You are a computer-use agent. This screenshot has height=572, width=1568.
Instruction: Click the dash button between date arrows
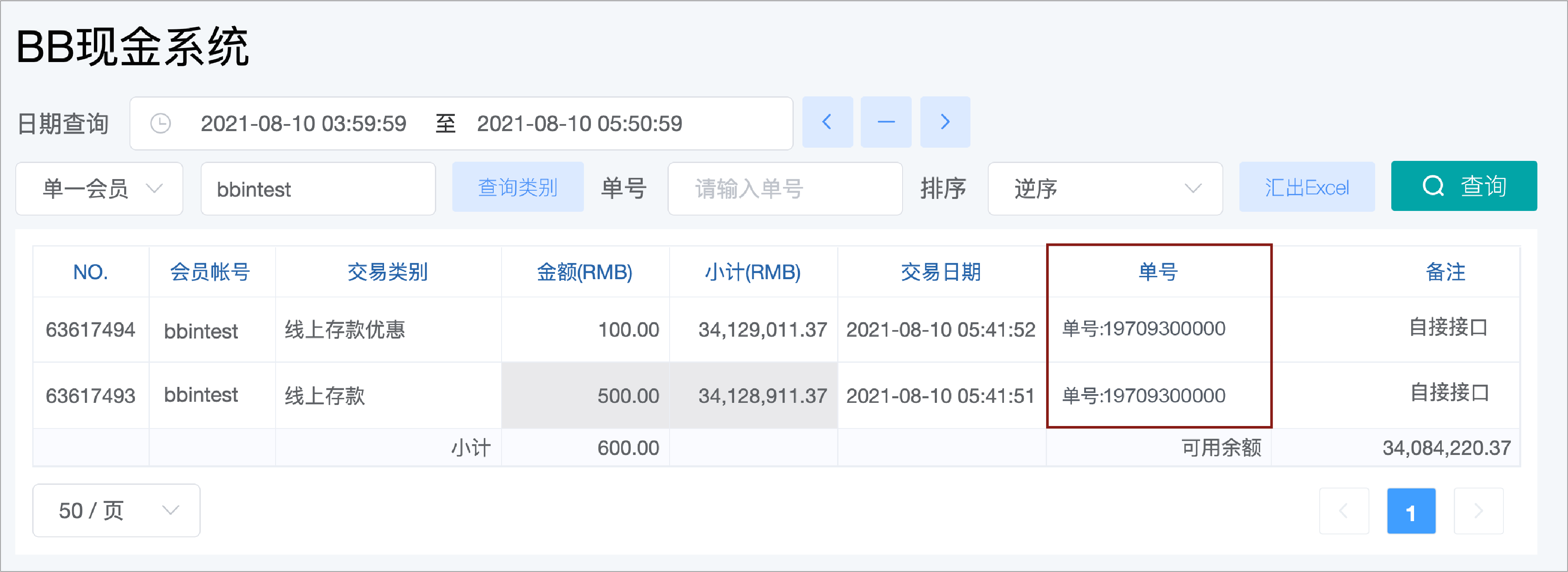click(886, 122)
